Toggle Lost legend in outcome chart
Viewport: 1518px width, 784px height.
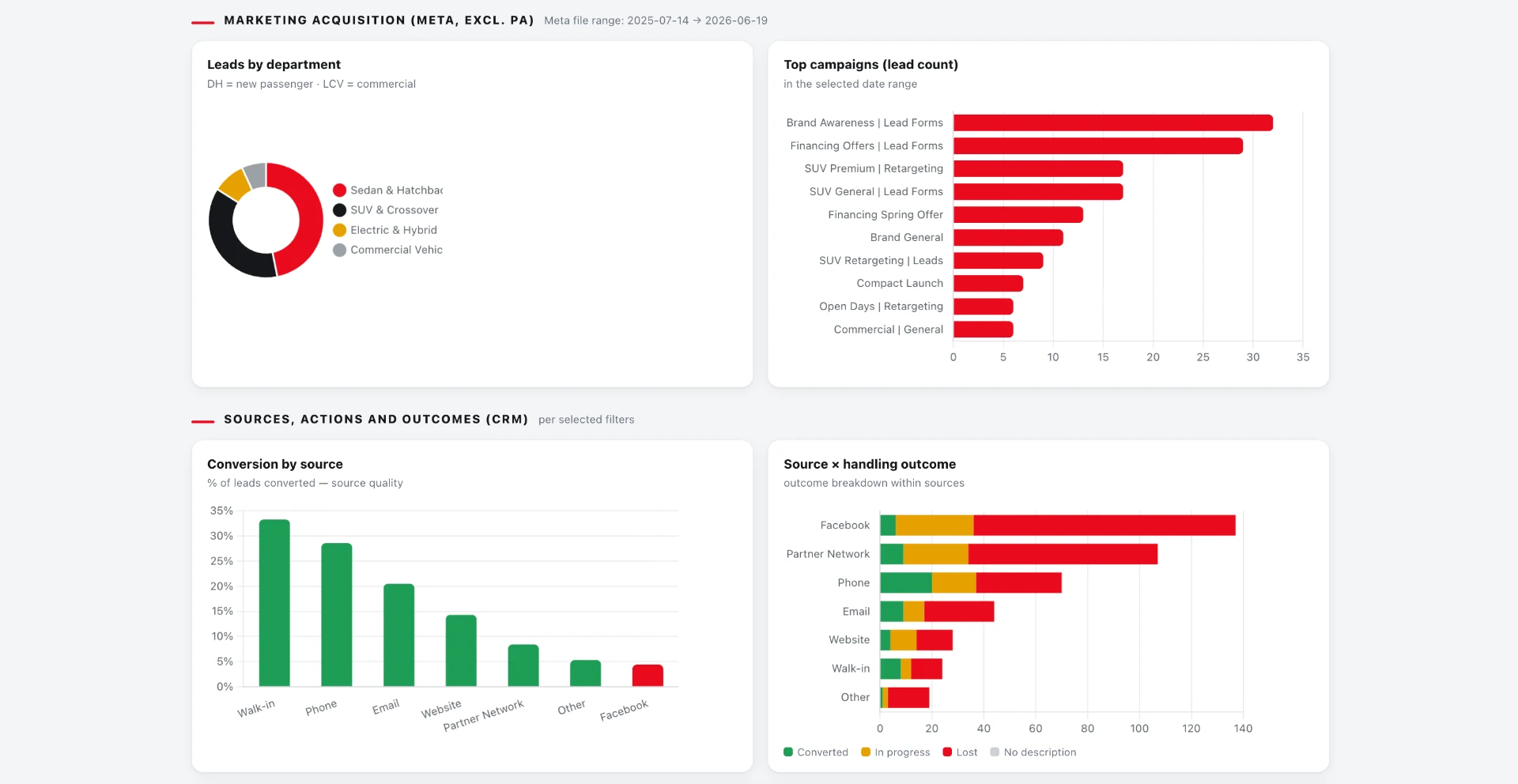960,752
